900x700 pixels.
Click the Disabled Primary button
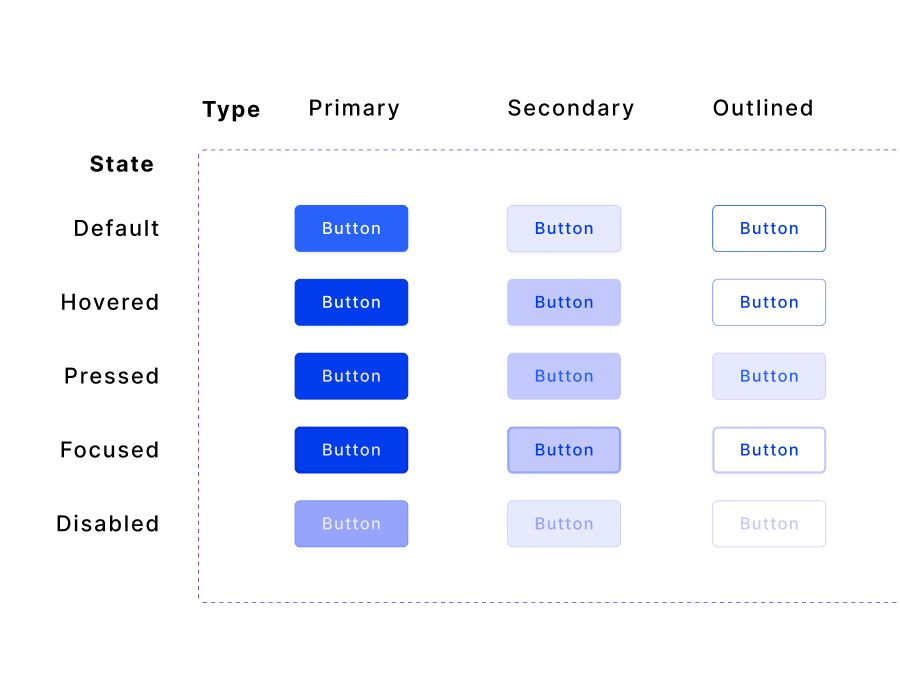coord(351,524)
